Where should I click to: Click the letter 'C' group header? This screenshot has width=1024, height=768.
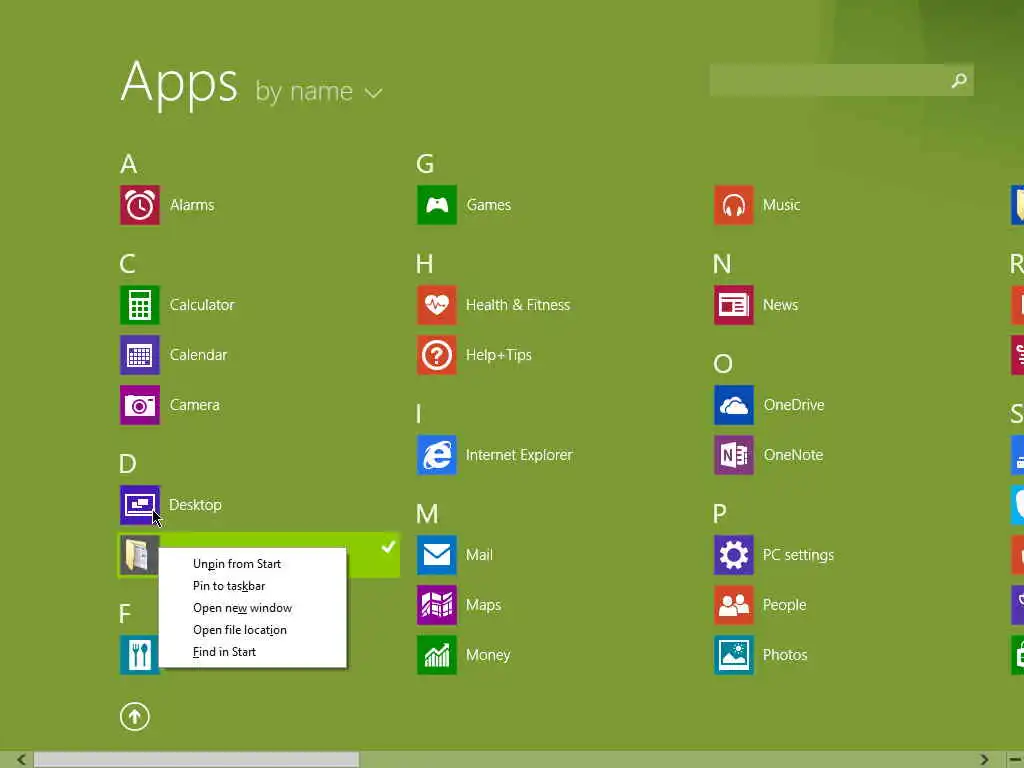pos(128,264)
